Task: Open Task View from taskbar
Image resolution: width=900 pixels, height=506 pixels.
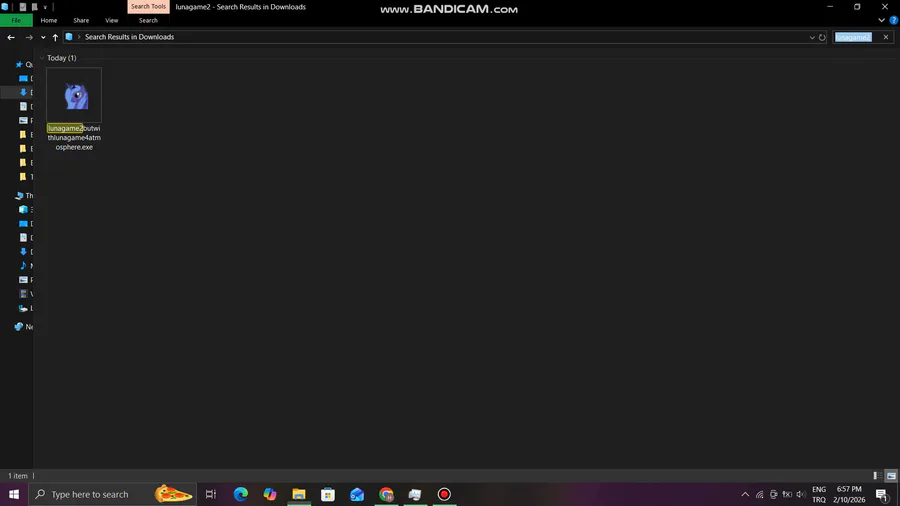Action: (211, 494)
